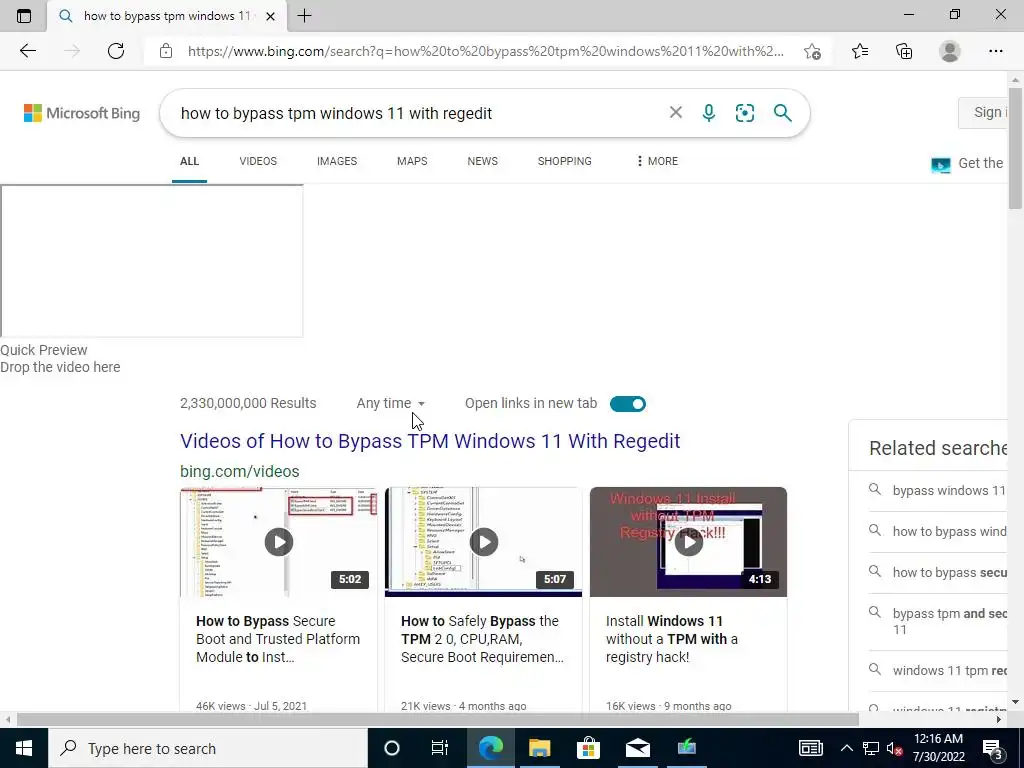
Task: Open the Windows Start menu
Action: pyautogui.click(x=24, y=748)
